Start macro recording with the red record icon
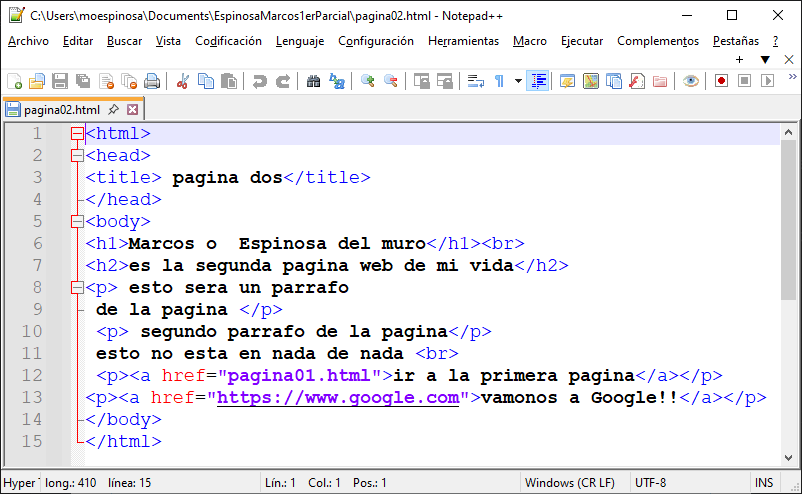The height and width of the screenshot is (494, 802). (x=720, y=81)
